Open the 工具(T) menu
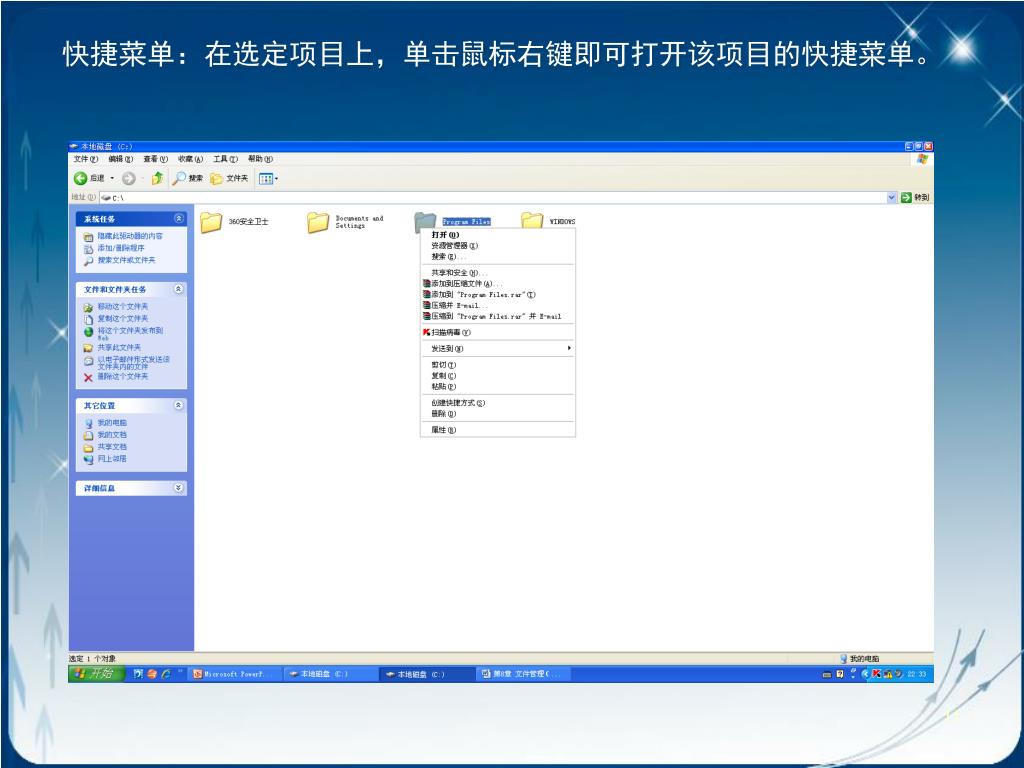 coord(225,159)
